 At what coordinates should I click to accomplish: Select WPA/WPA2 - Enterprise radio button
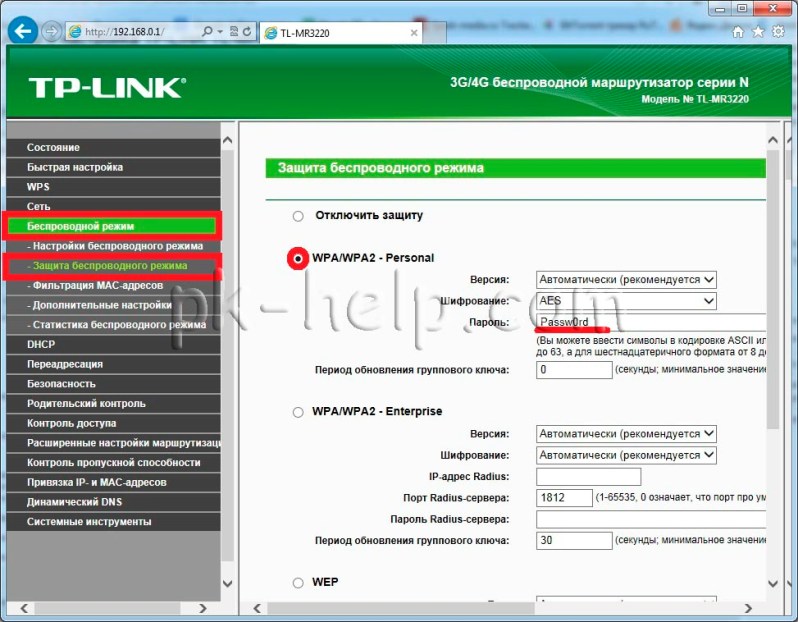298,412
